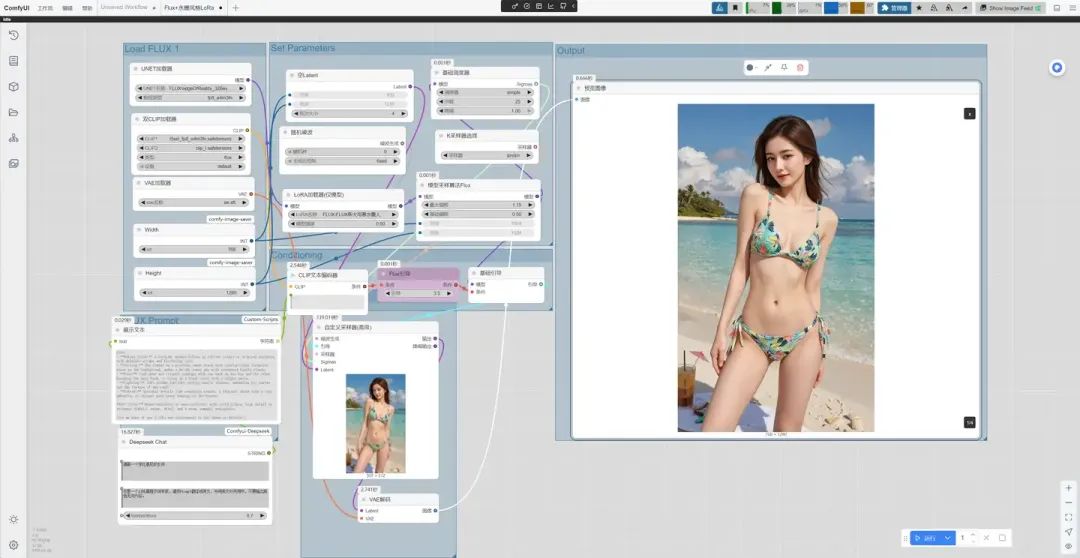The image size is (1080, 558).
Task: Open the workflows folder sidebar icon
Action: click(13, 112)
